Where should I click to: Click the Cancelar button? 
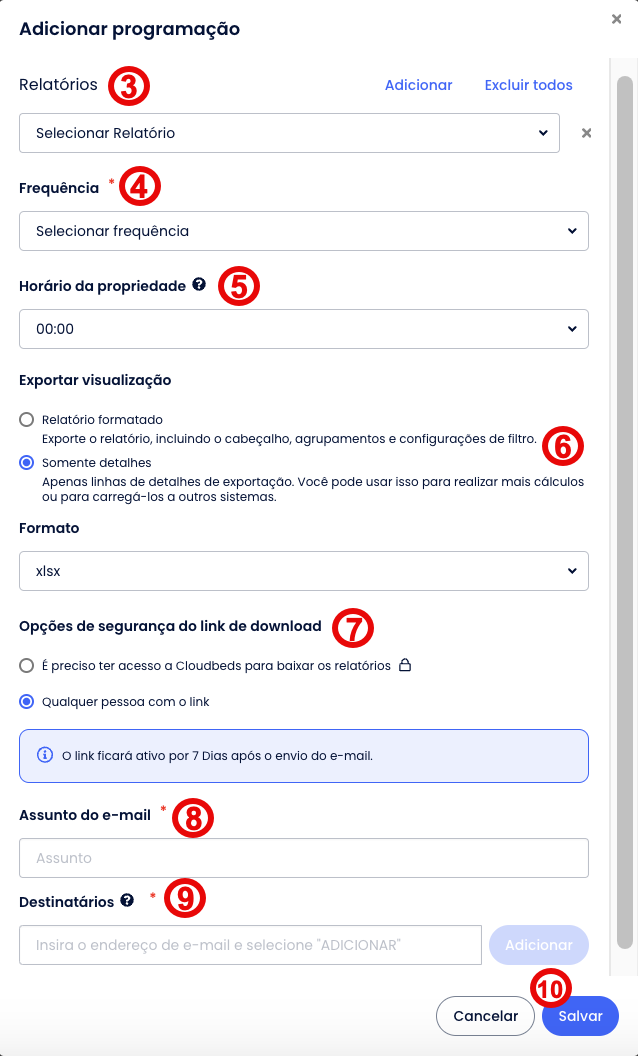pos(485,1016)
